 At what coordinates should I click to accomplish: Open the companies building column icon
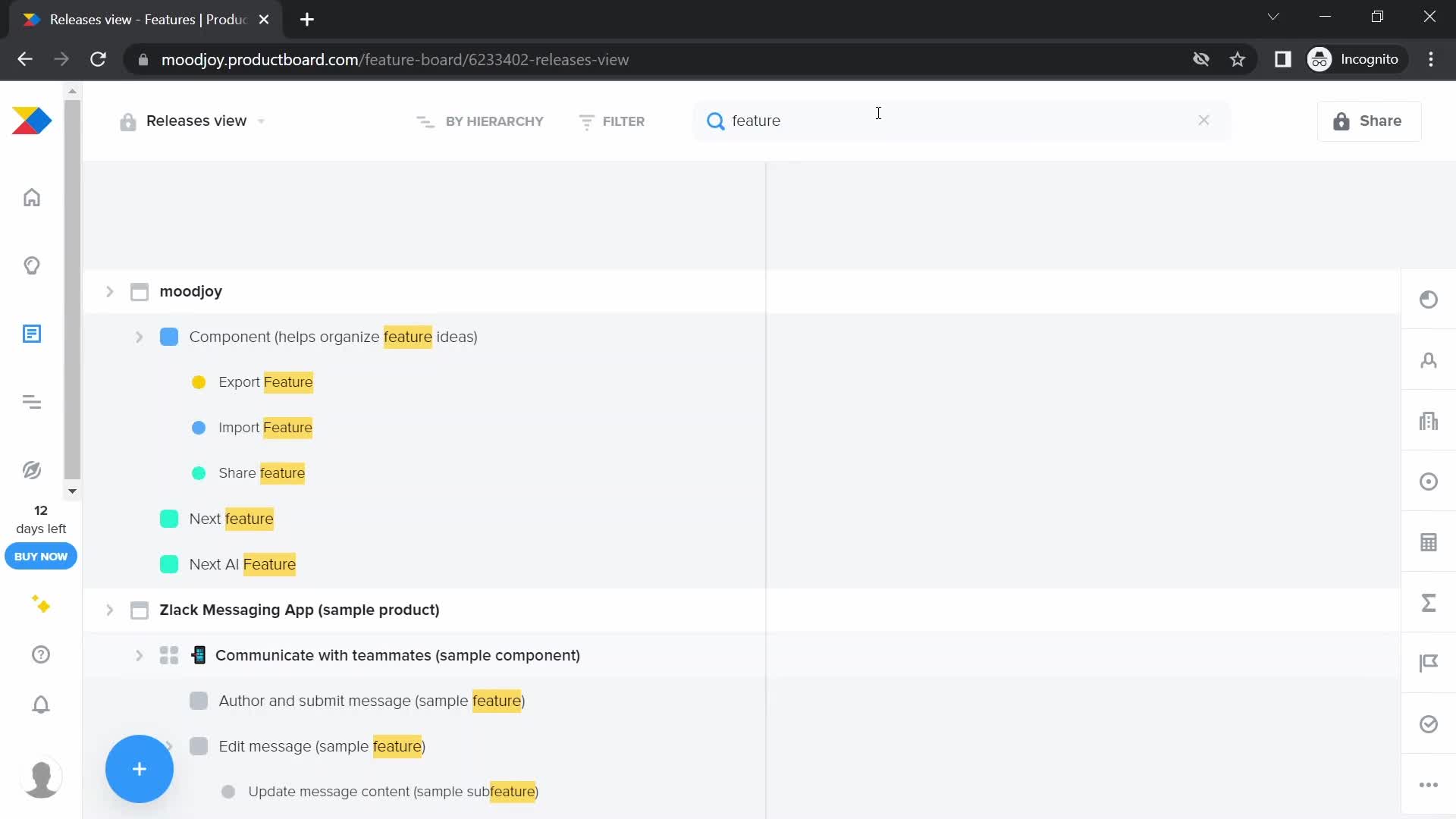point(1429,421)
